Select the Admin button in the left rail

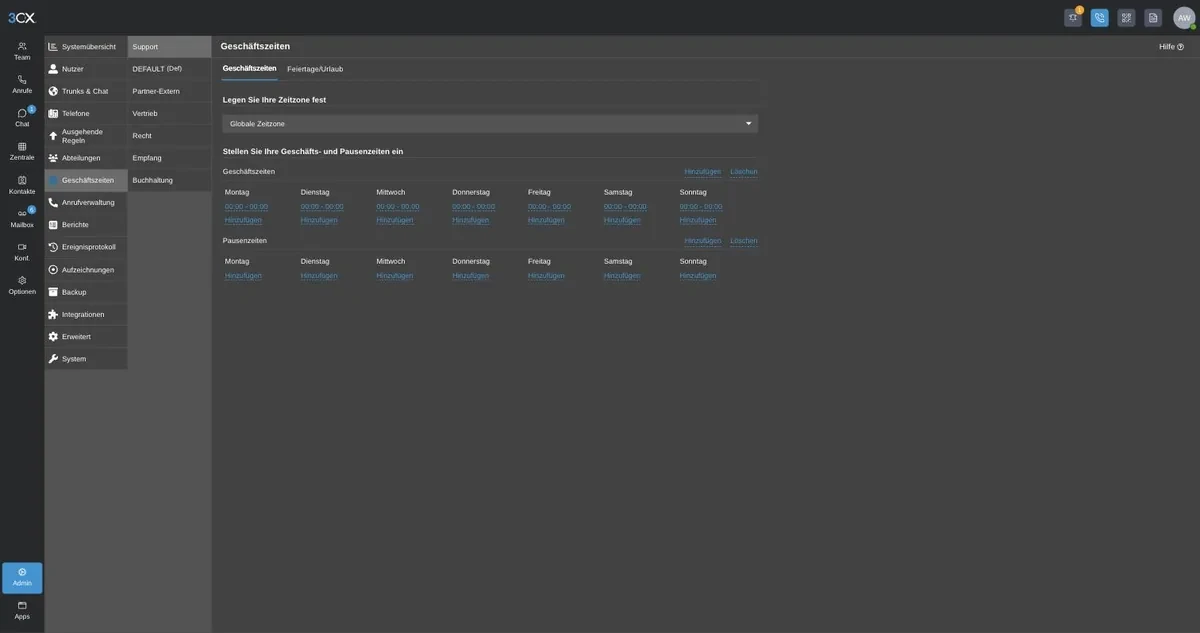(x=22, y=577)
